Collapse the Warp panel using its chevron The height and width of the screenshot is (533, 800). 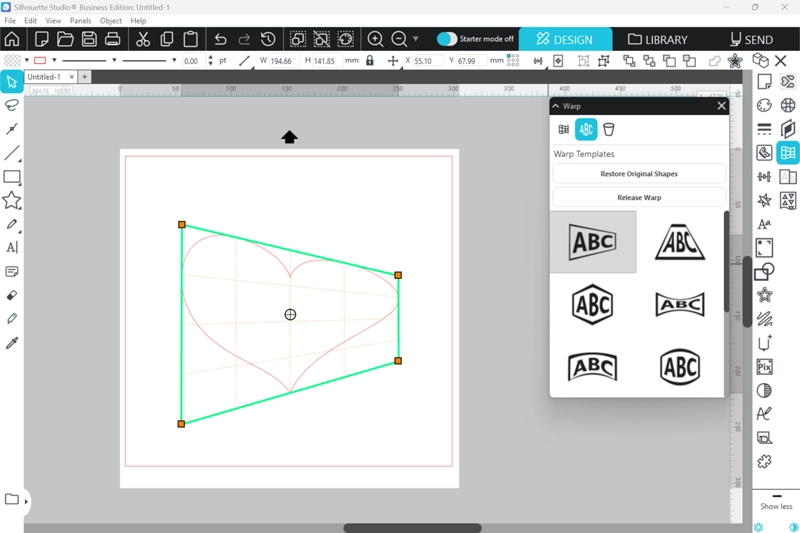[x=556, y=105]
